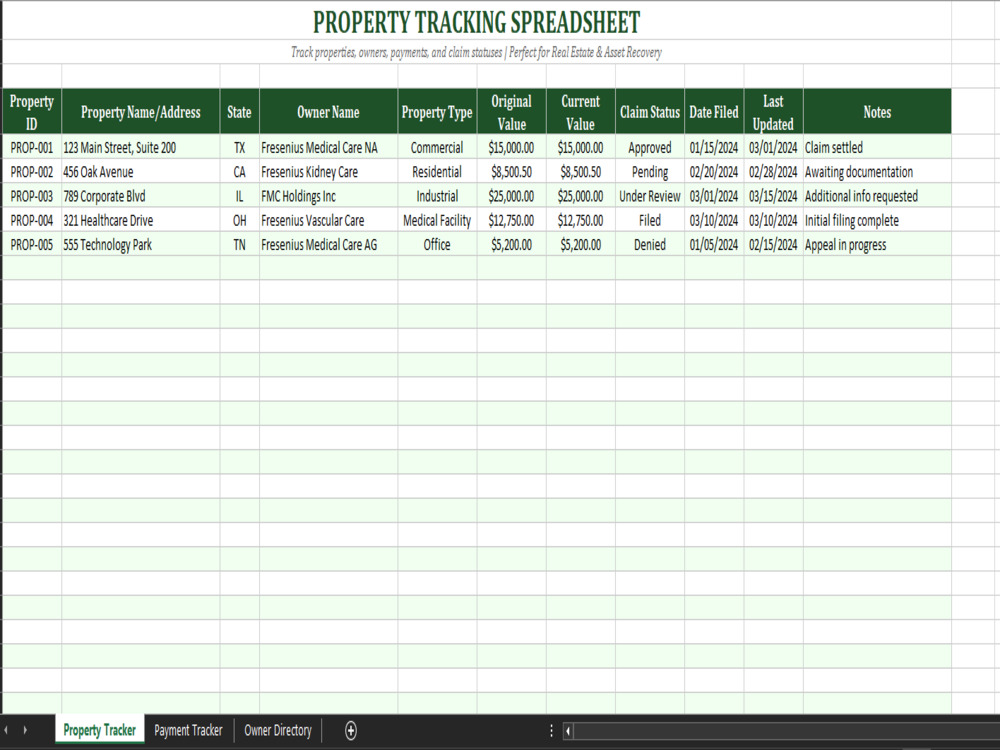
Task: Select the State column header
Action: [239, 112]
